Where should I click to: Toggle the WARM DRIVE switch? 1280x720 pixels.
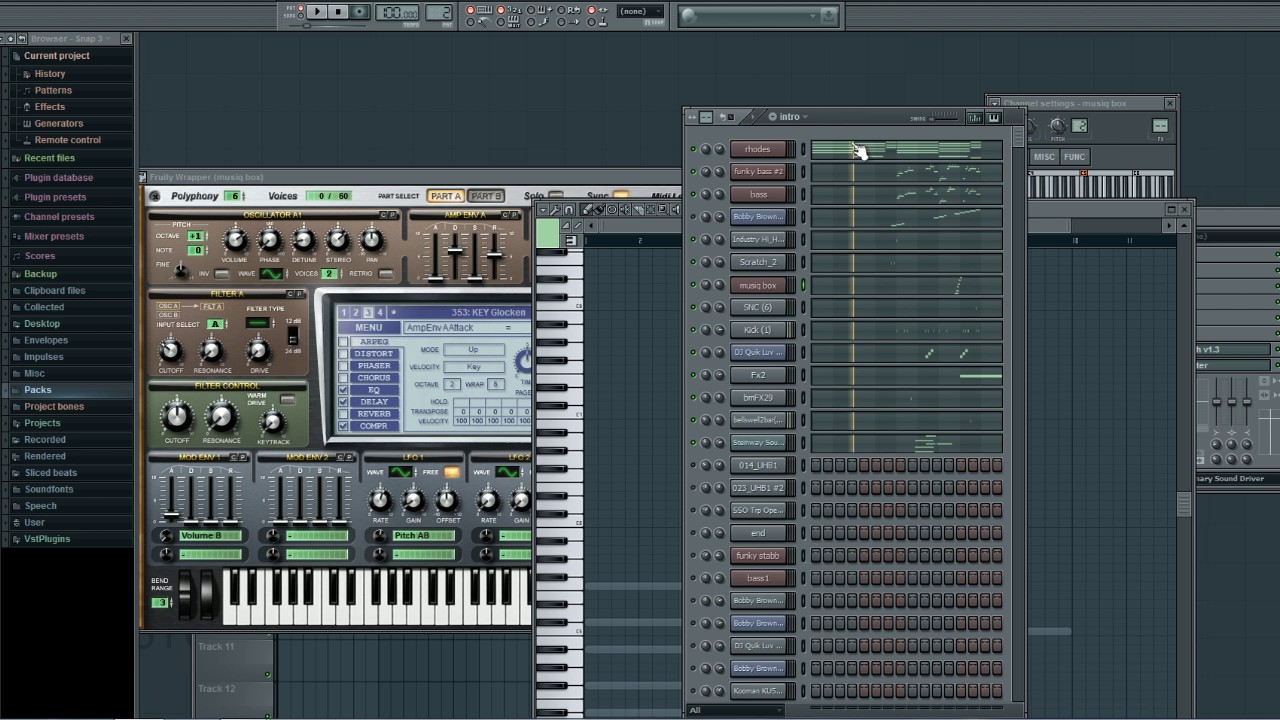288,400
